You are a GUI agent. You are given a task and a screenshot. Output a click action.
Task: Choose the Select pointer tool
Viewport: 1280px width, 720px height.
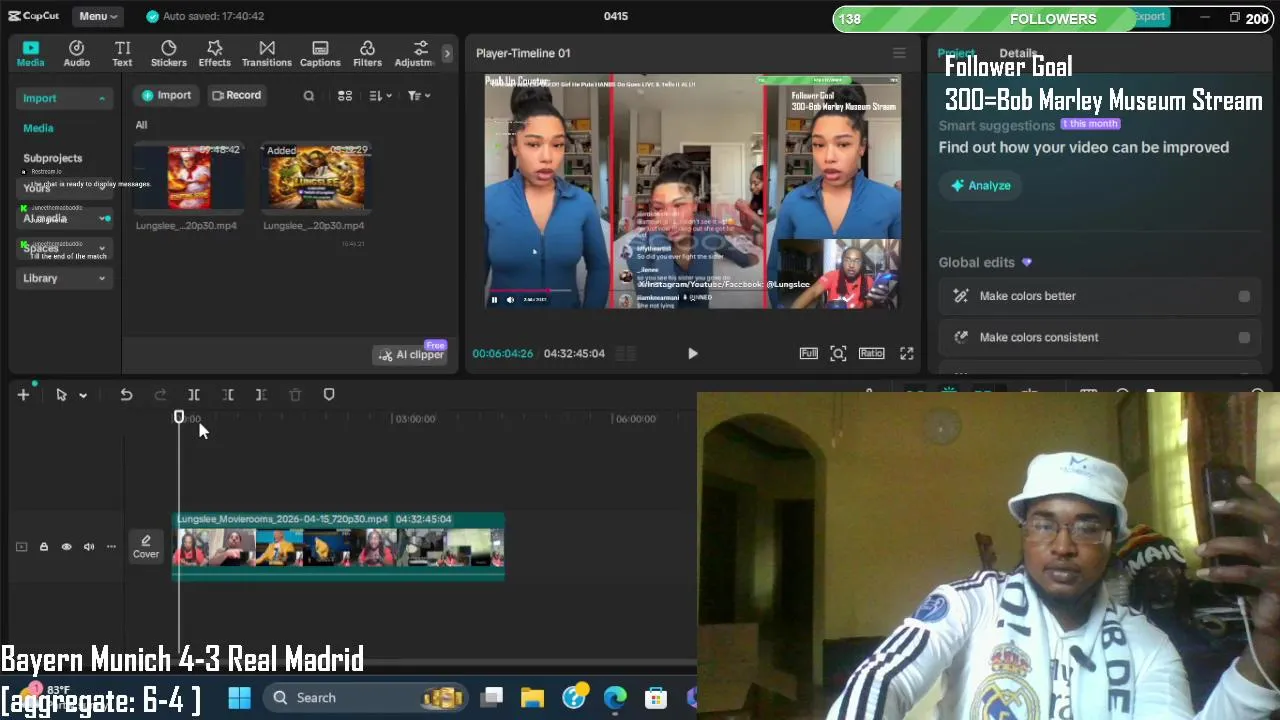pyautogui.click(x=61, y=395)
